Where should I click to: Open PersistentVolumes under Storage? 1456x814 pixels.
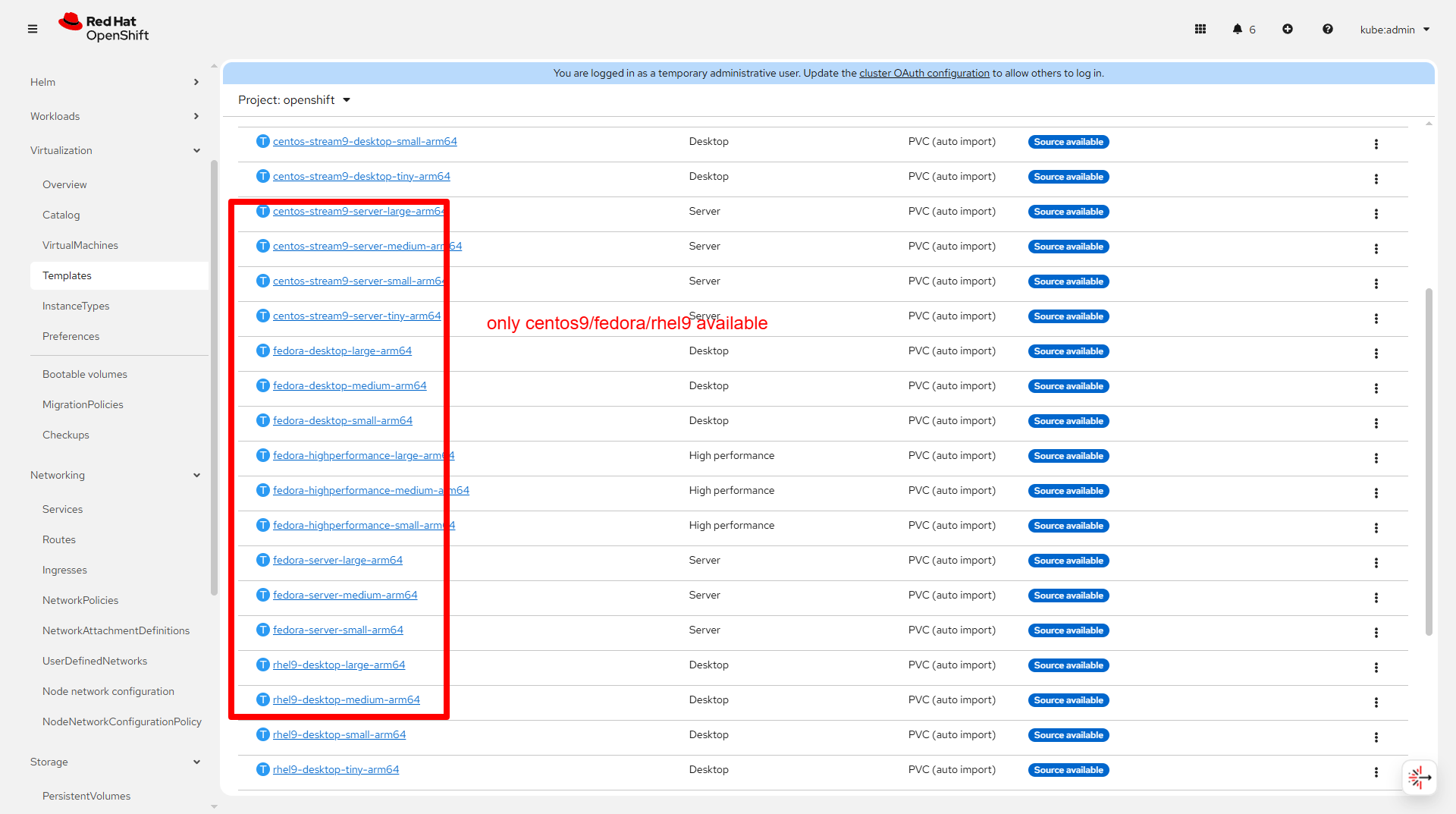tap(86, 796)
